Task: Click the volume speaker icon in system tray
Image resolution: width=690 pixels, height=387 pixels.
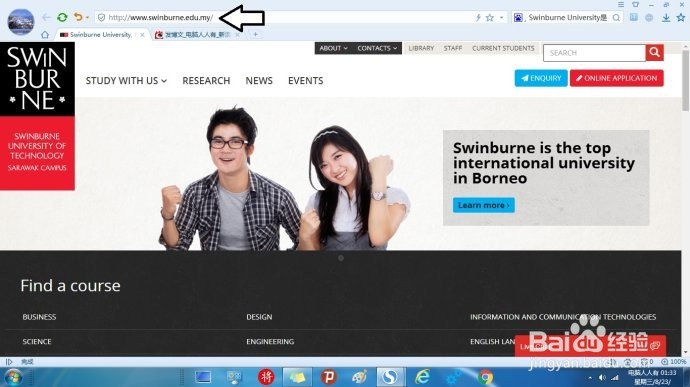Action: 602,378
